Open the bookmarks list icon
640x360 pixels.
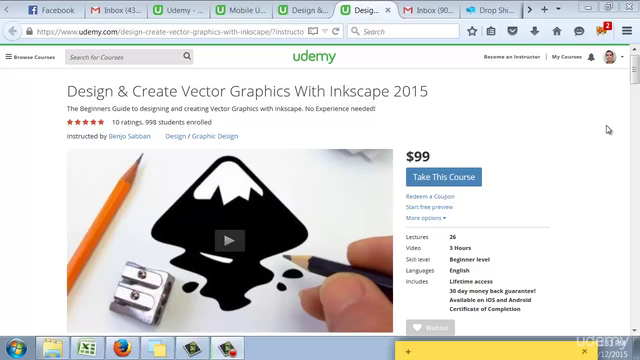[491, 31]
